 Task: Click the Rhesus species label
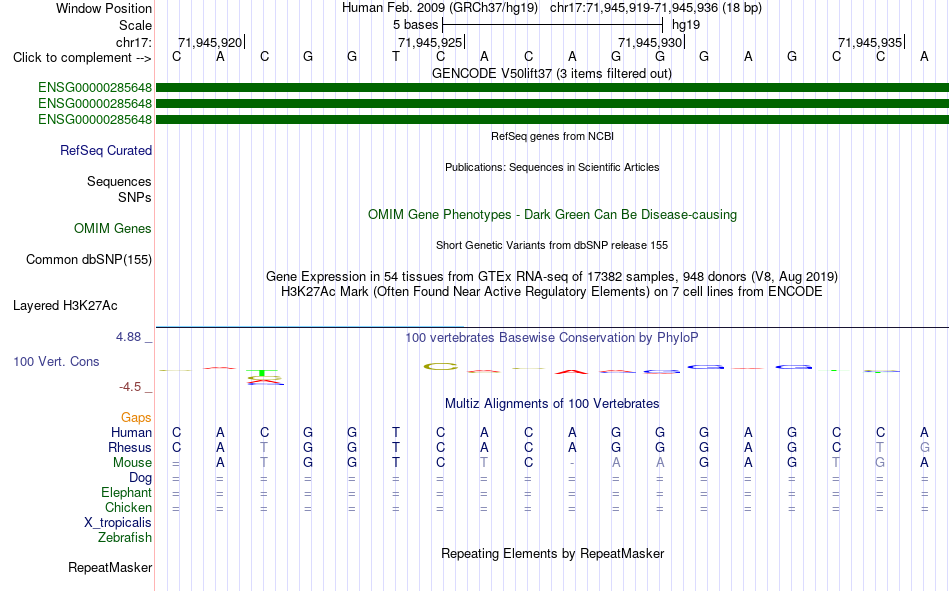pyautogui.click(x=130, y=447)
